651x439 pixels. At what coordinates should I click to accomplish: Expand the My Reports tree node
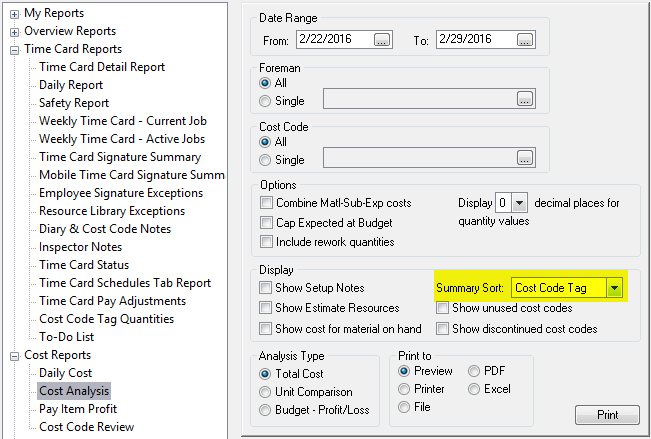[15, 15]
